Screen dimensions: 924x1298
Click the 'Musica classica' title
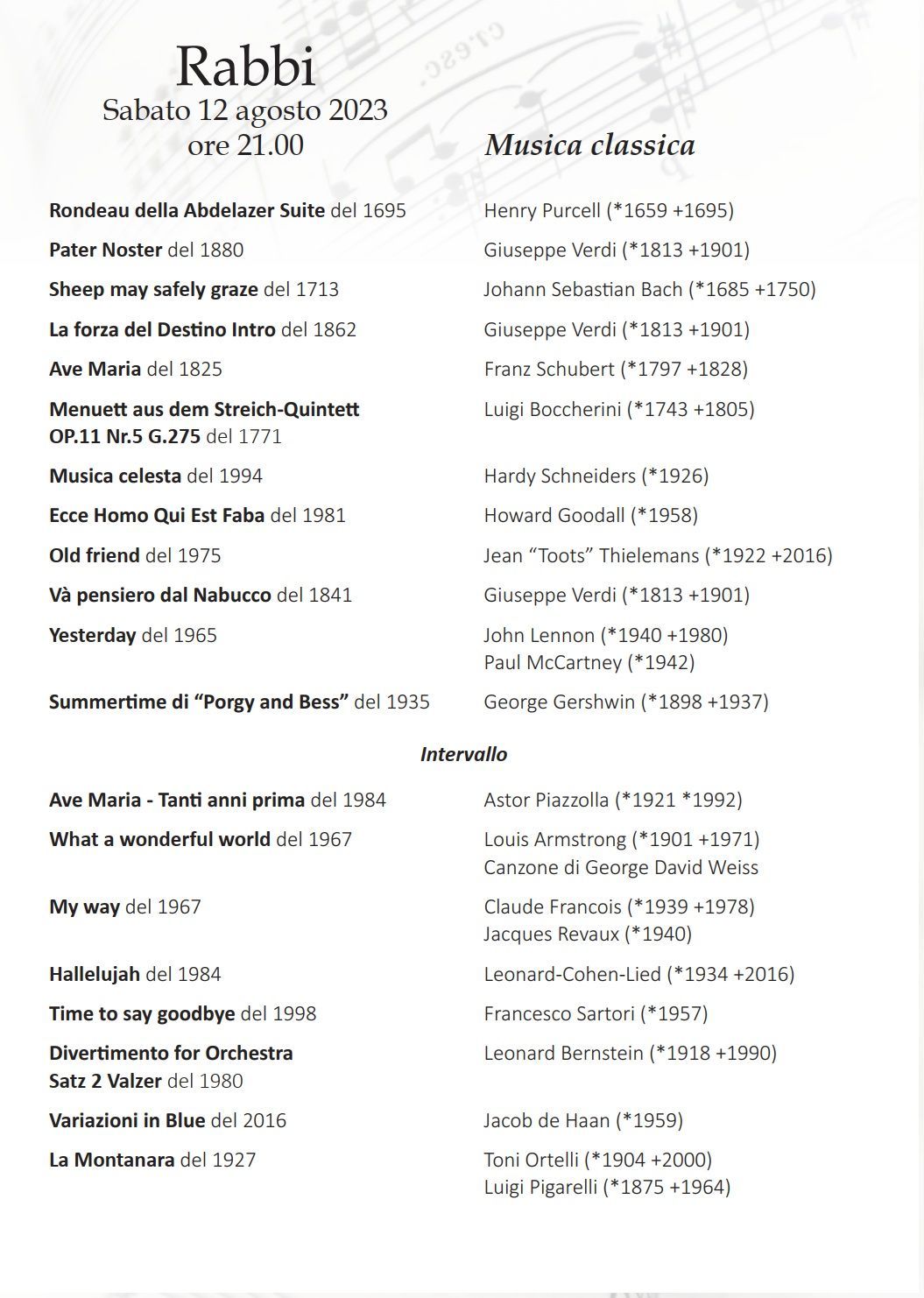click(589, 145)
